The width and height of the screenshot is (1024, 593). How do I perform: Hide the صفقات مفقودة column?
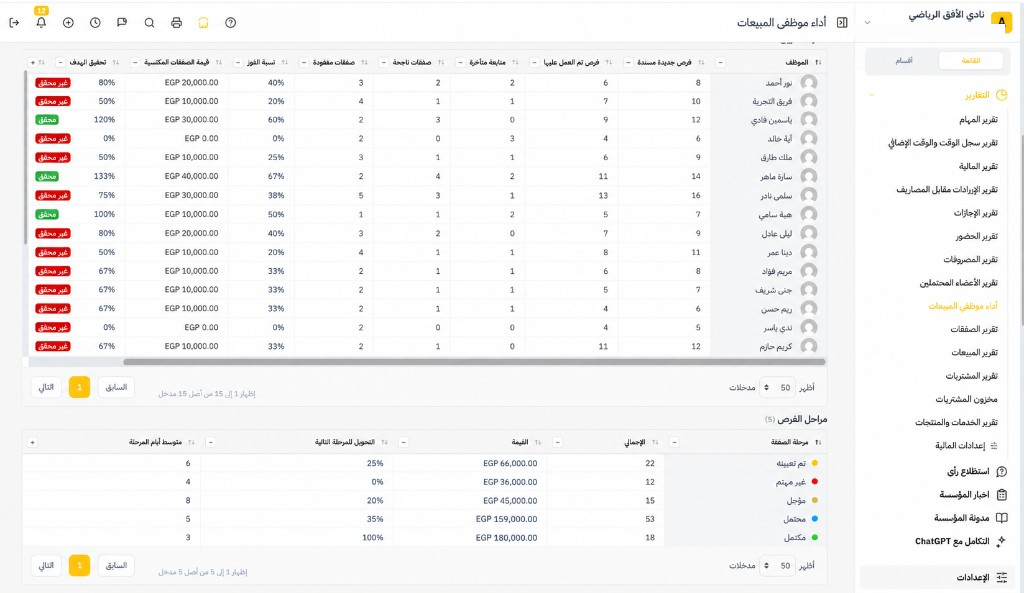click(x=304, y=63)
